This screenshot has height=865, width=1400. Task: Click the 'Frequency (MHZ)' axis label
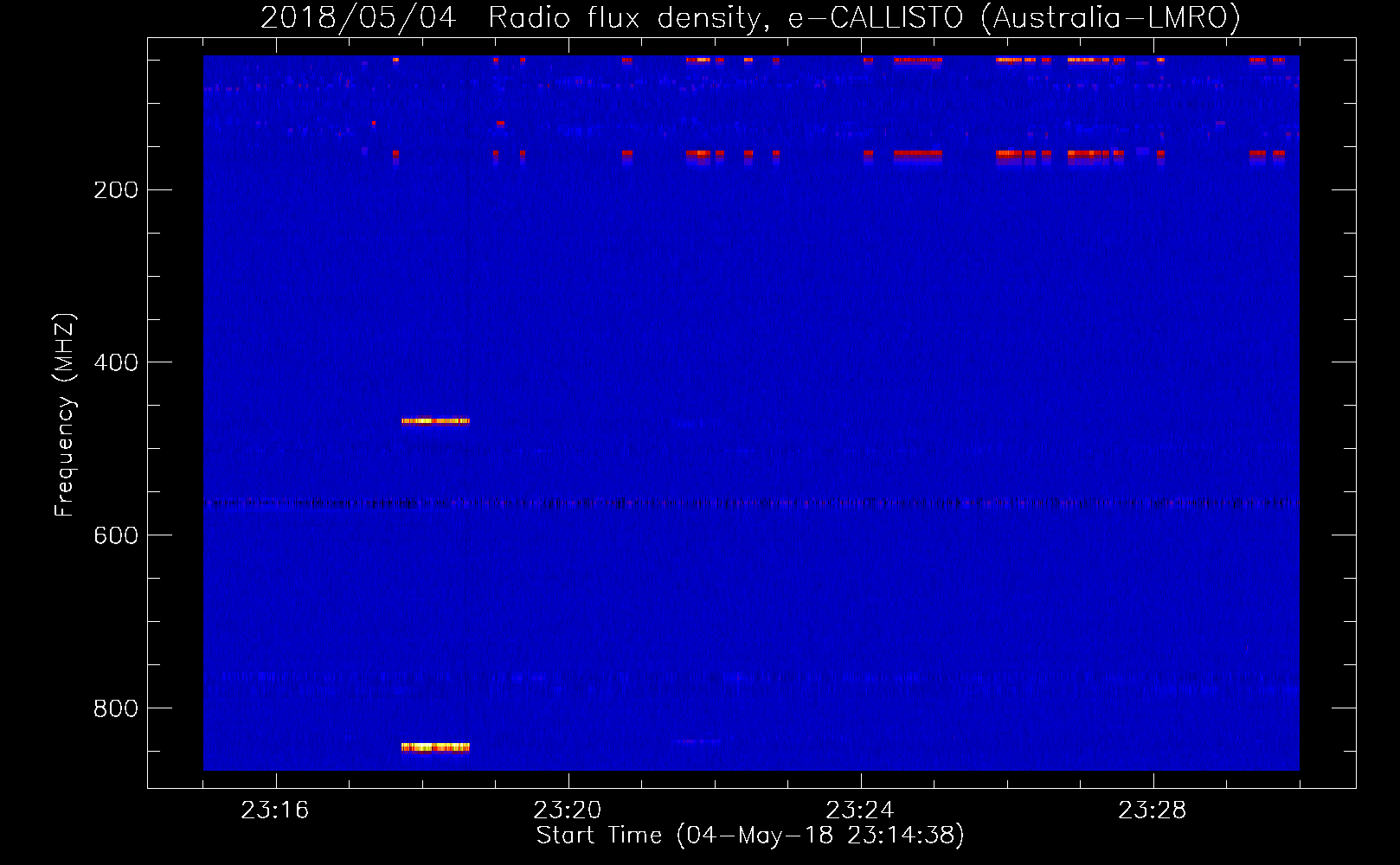[x=65, y=415]
